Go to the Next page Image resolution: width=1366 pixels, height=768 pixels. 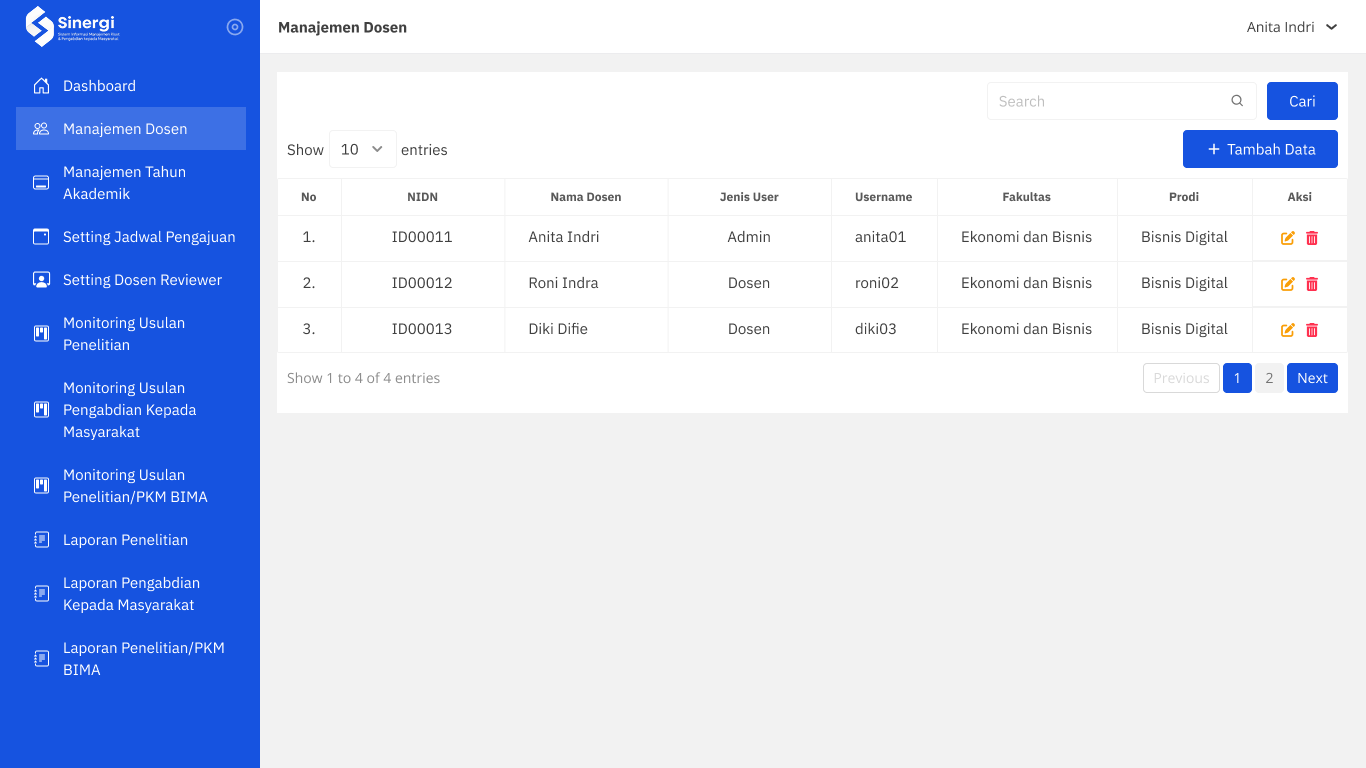pyautogui.click(x=1312, y=378)
